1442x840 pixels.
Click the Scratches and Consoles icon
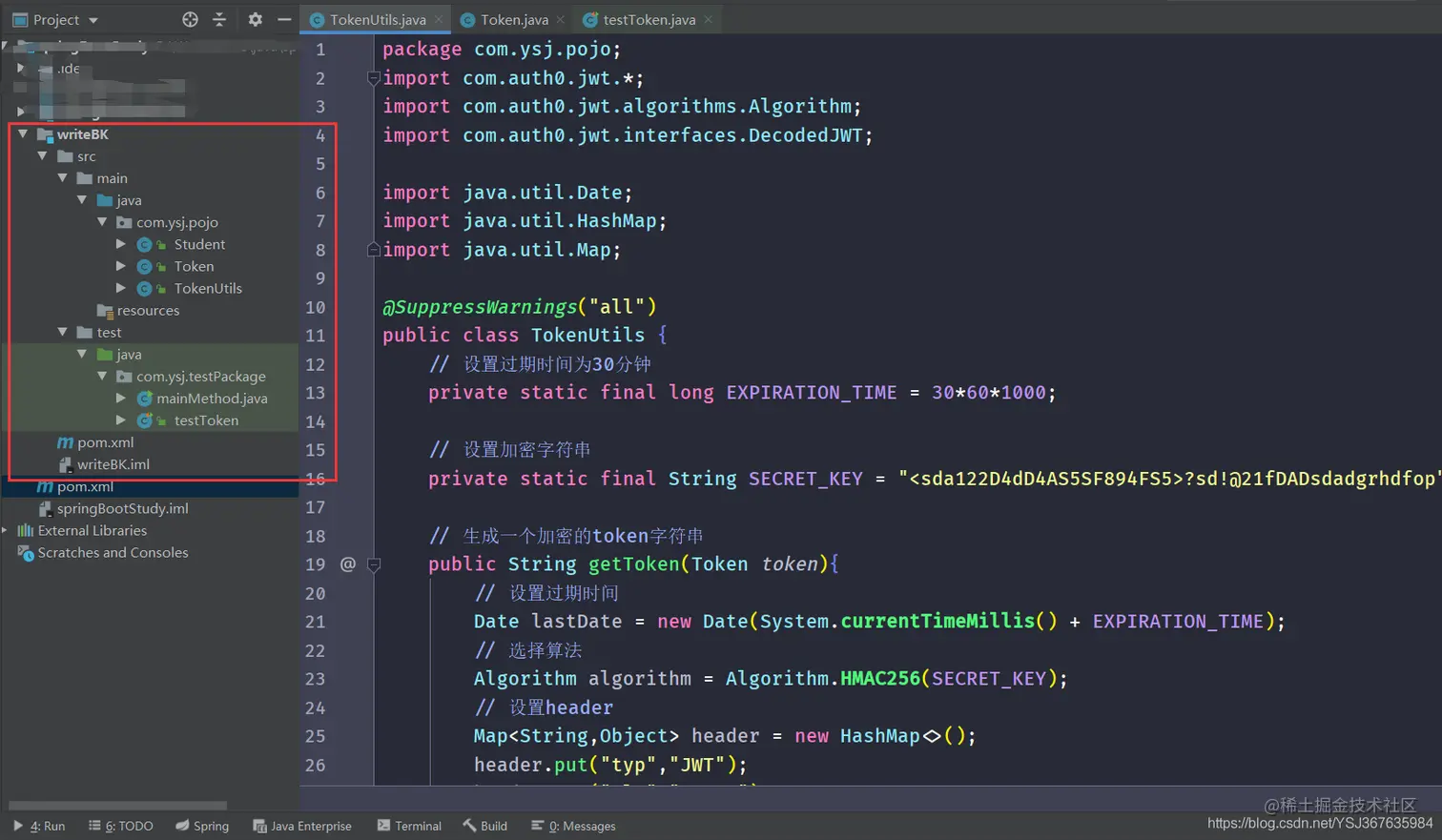tap(26, 552)
